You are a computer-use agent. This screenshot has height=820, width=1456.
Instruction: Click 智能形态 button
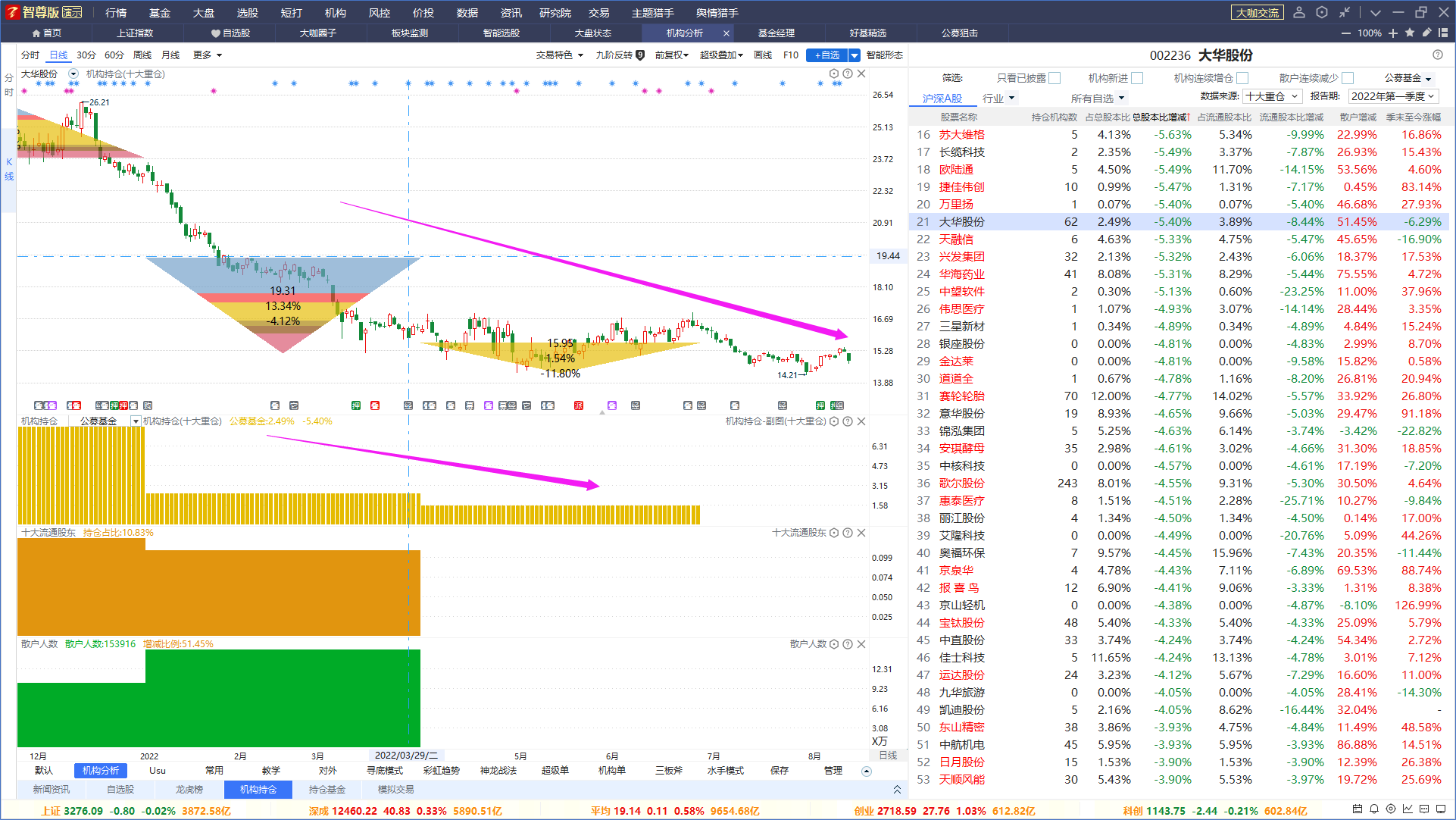pyautogui.click(x=884, y=55)
